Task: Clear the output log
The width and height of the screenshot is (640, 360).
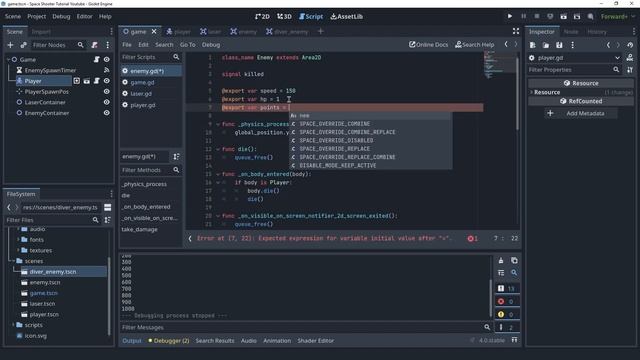Action: 501,260
